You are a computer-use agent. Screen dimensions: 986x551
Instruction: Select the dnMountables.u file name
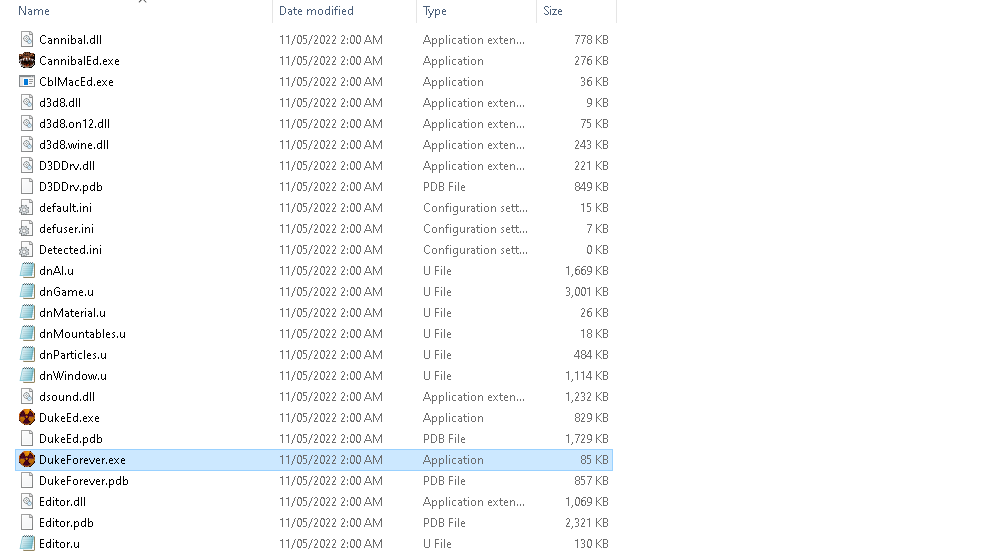click(x=82, y=334)
